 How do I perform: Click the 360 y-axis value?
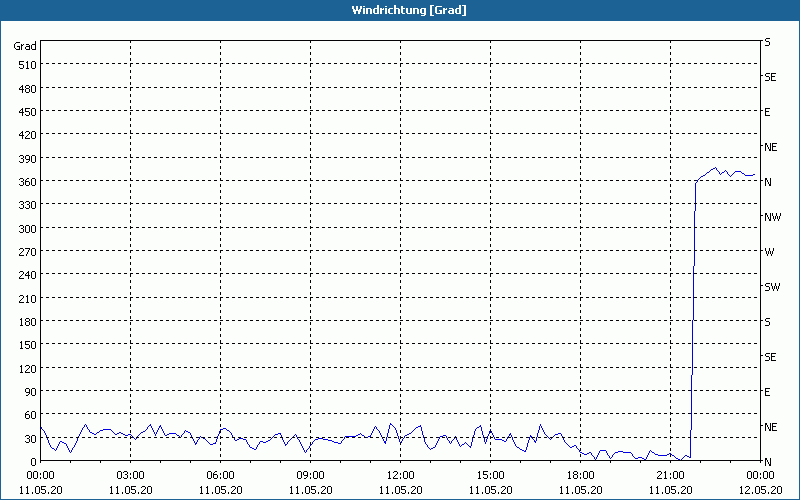coord(28,182)
